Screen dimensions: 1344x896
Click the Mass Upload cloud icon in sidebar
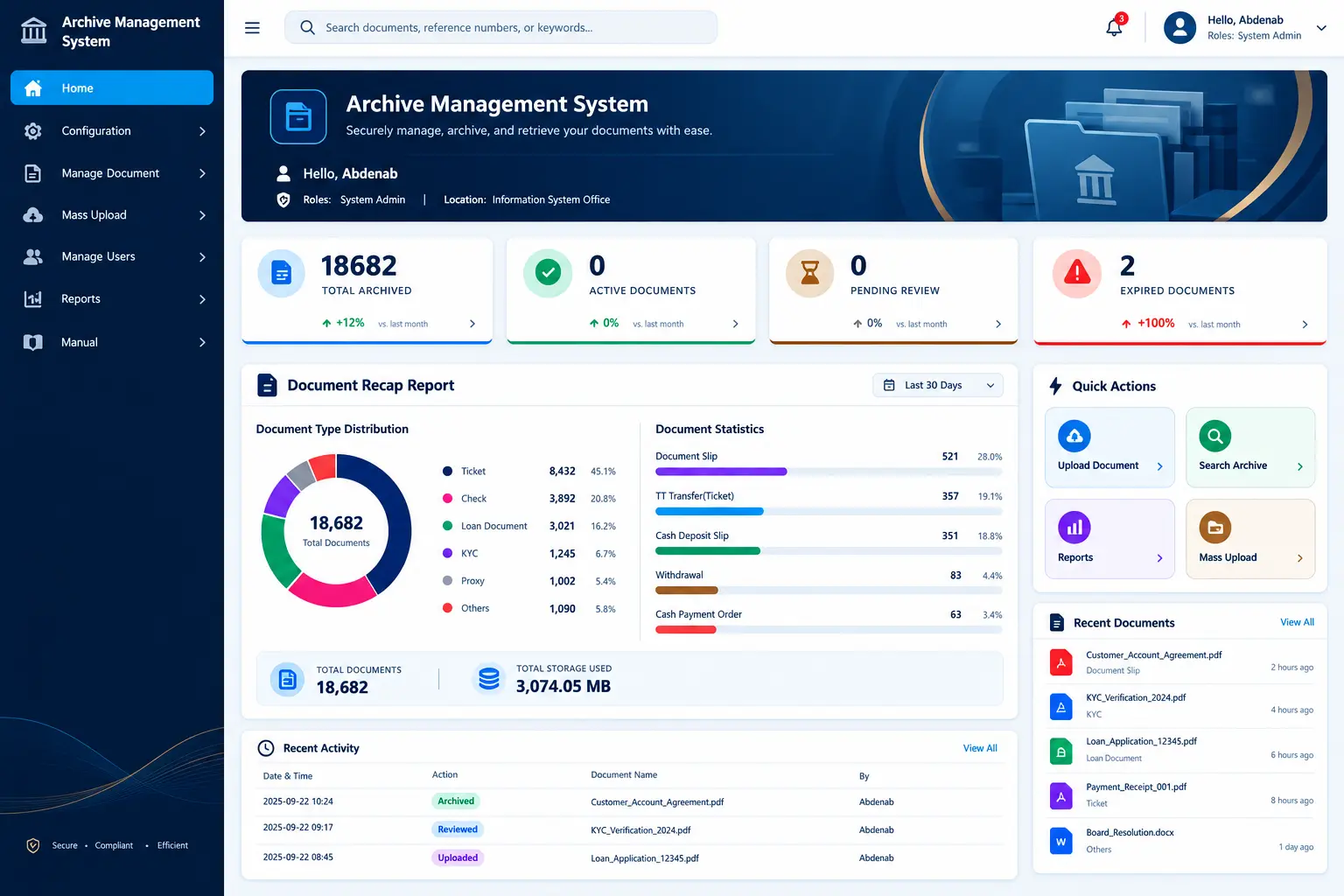[33, 215]
